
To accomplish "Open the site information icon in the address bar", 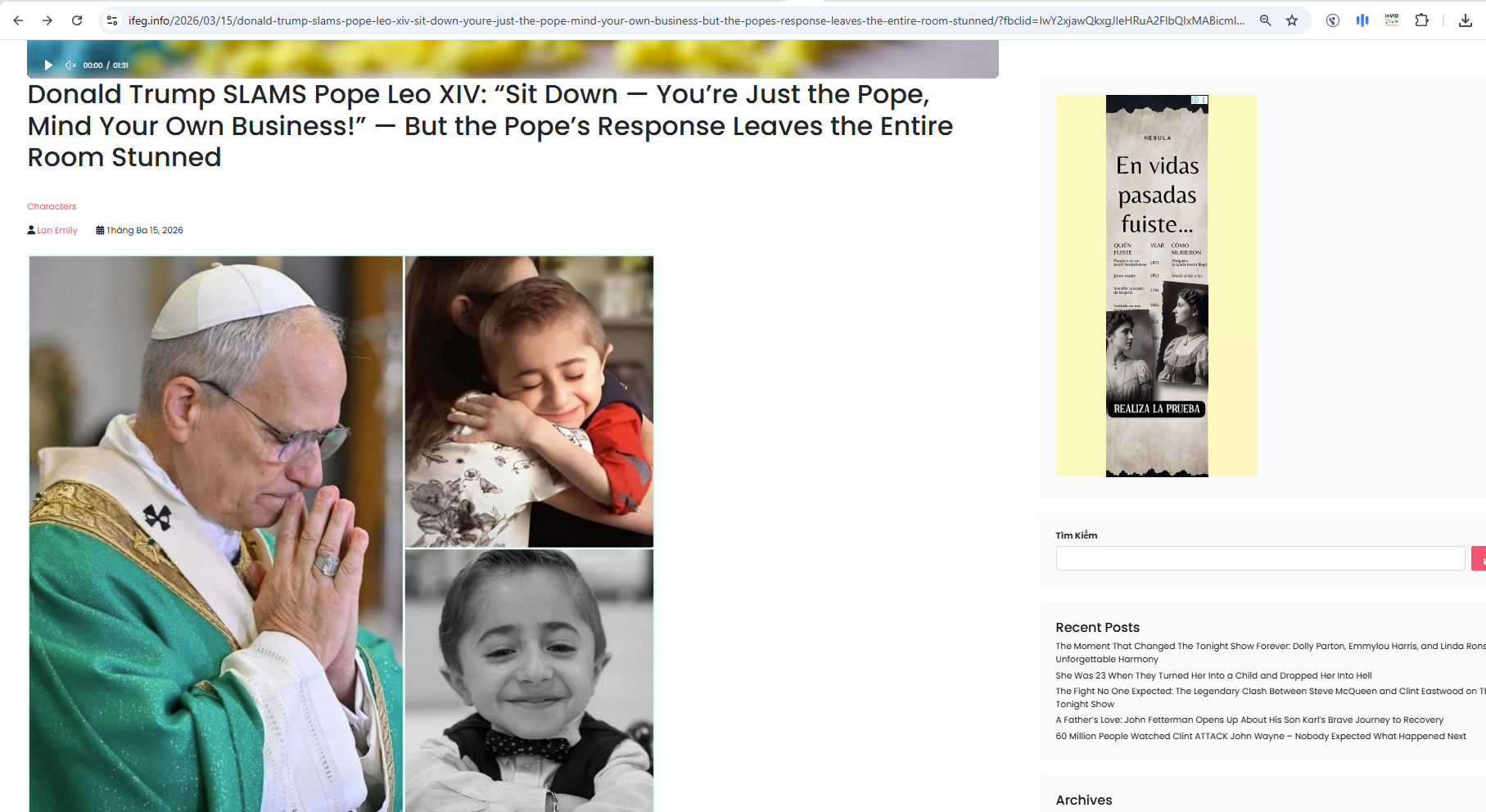I will pos(112,20).
